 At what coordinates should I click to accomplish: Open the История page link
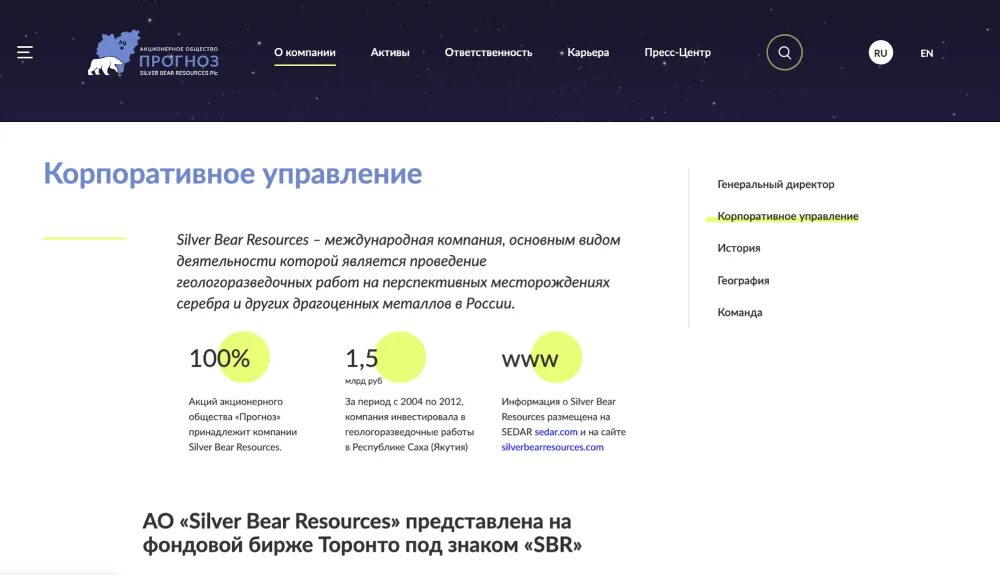click(739, 248)
